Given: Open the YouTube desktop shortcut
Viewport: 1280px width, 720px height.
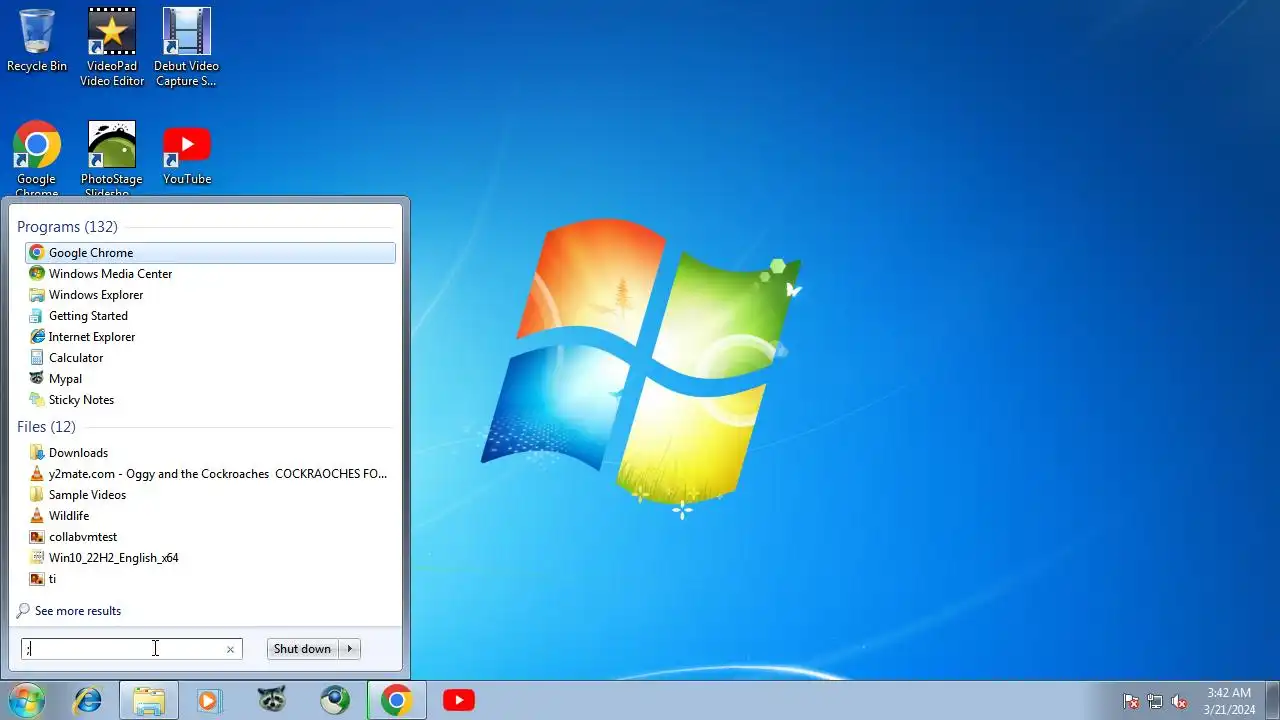Looking at the screenshot, I should click(187, 155).
